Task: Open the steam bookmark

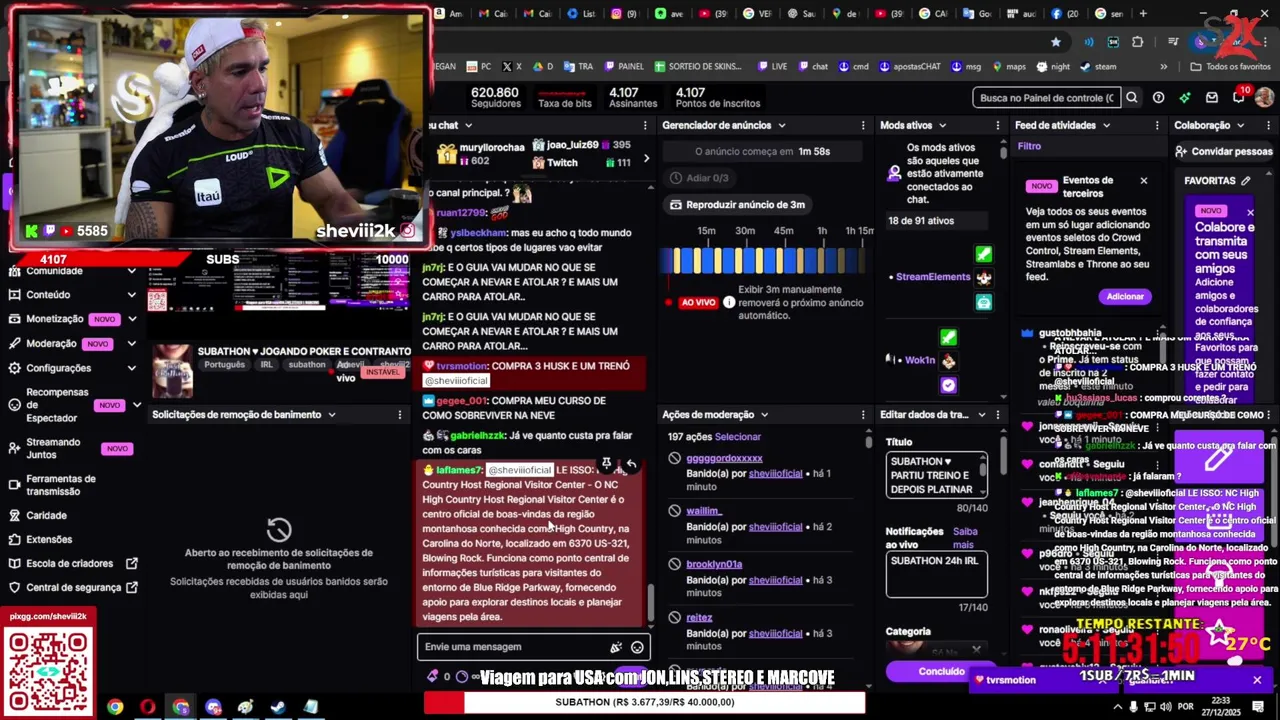Action: tap(1097, 67)
